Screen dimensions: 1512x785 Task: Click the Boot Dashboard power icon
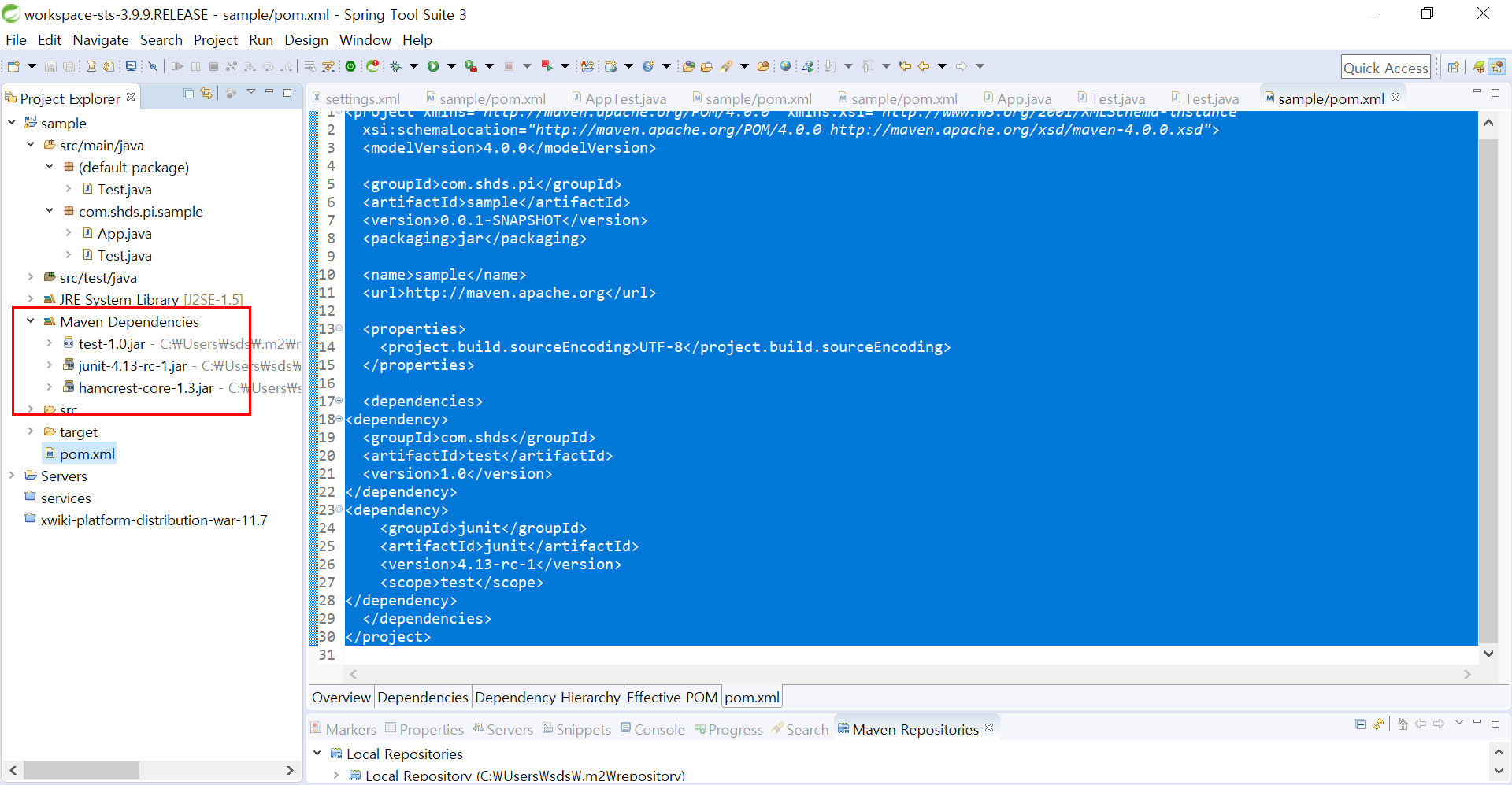(351, 66)
